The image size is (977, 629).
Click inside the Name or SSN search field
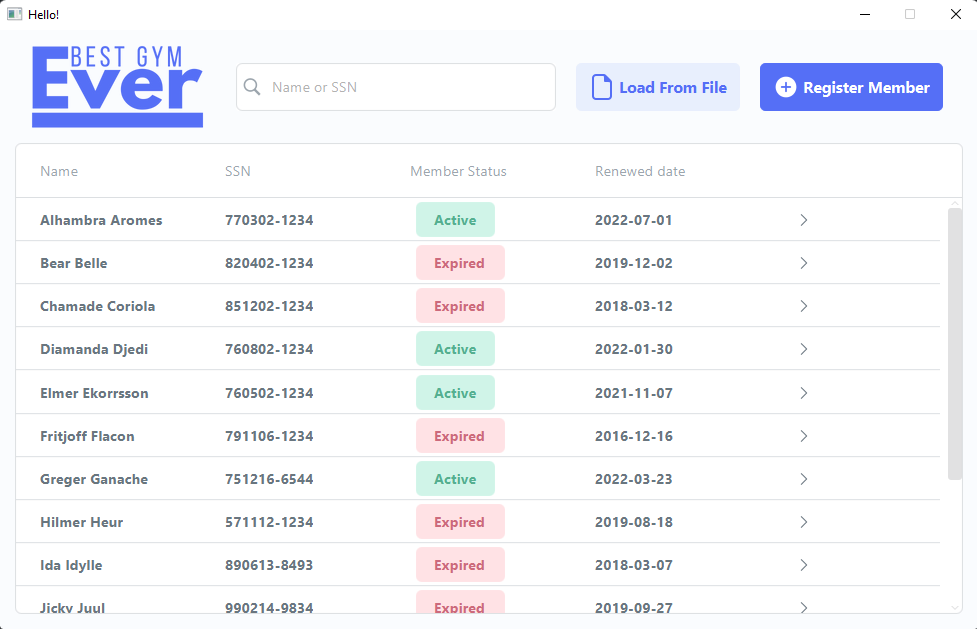tap(395, 87)
